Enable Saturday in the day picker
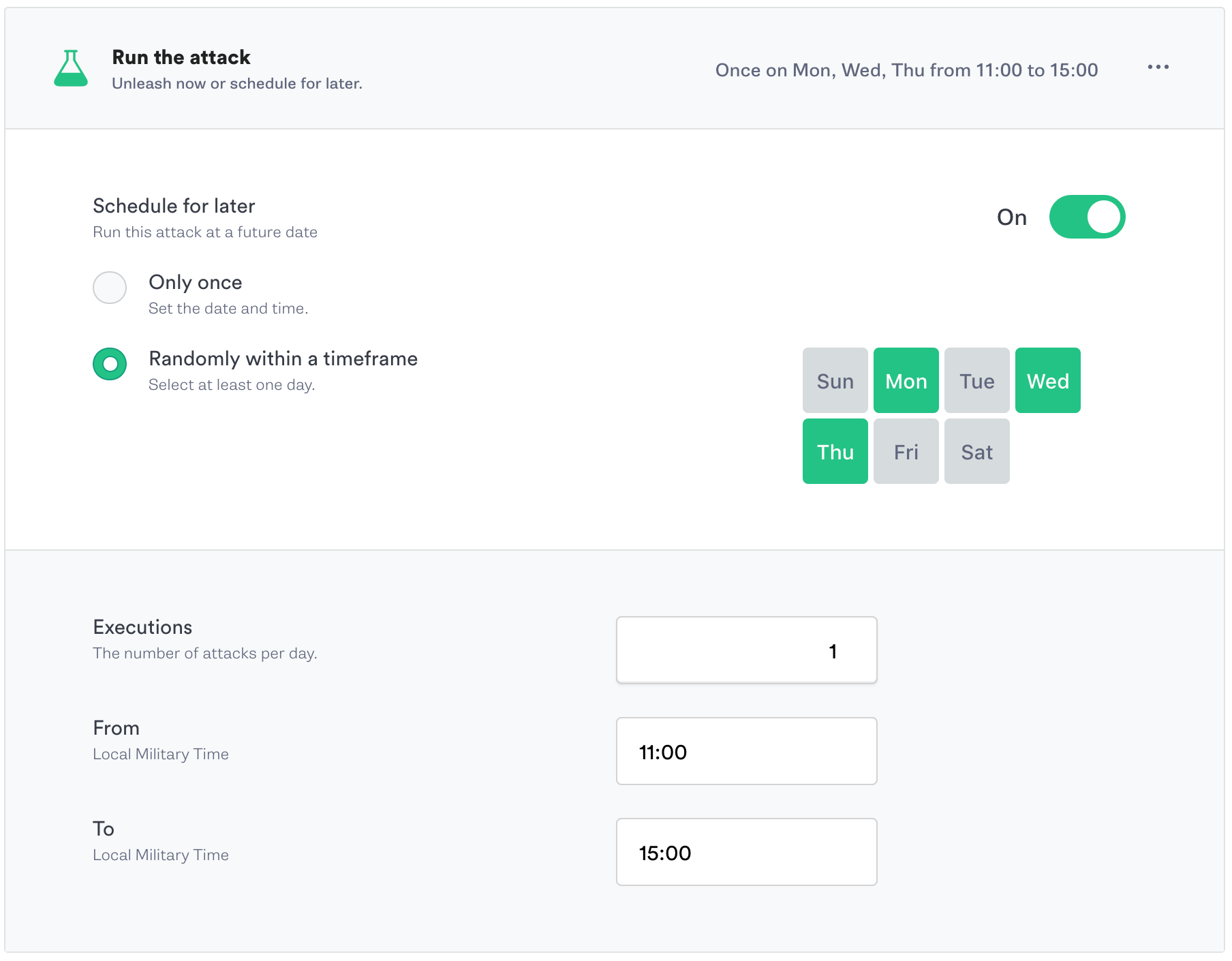 click(976, 451)
